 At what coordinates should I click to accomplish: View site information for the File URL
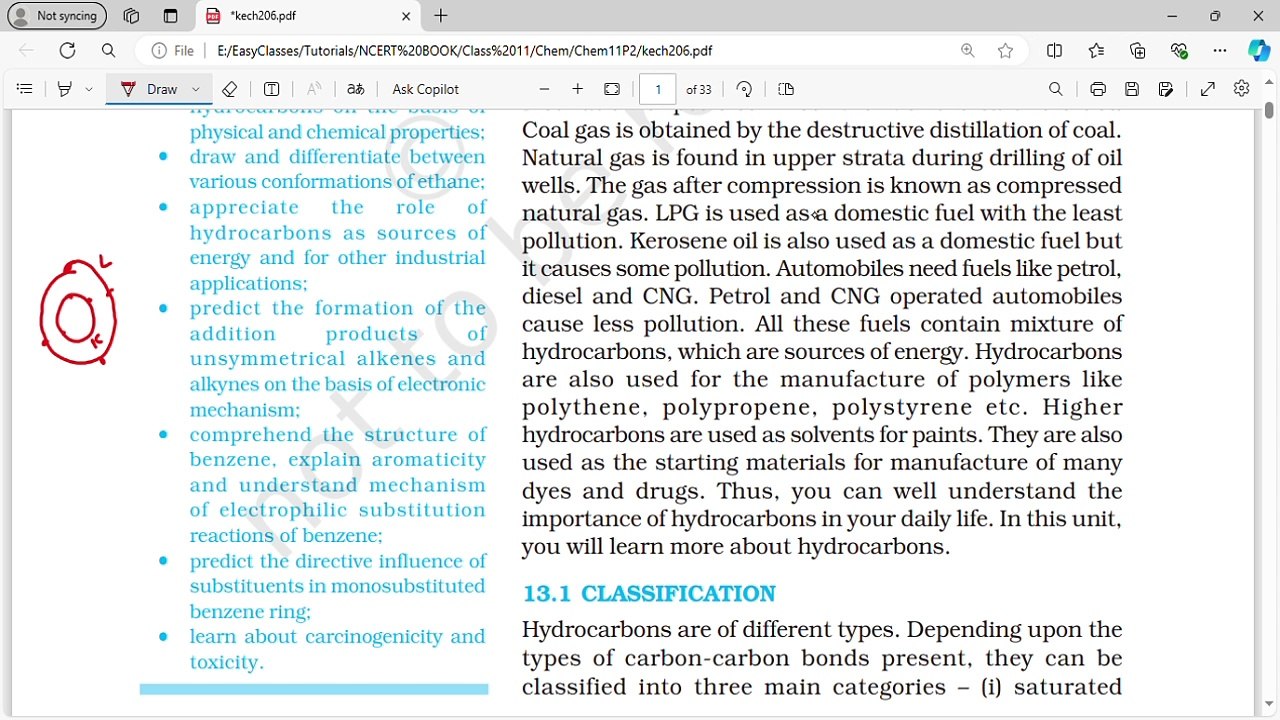coord(173,51)
